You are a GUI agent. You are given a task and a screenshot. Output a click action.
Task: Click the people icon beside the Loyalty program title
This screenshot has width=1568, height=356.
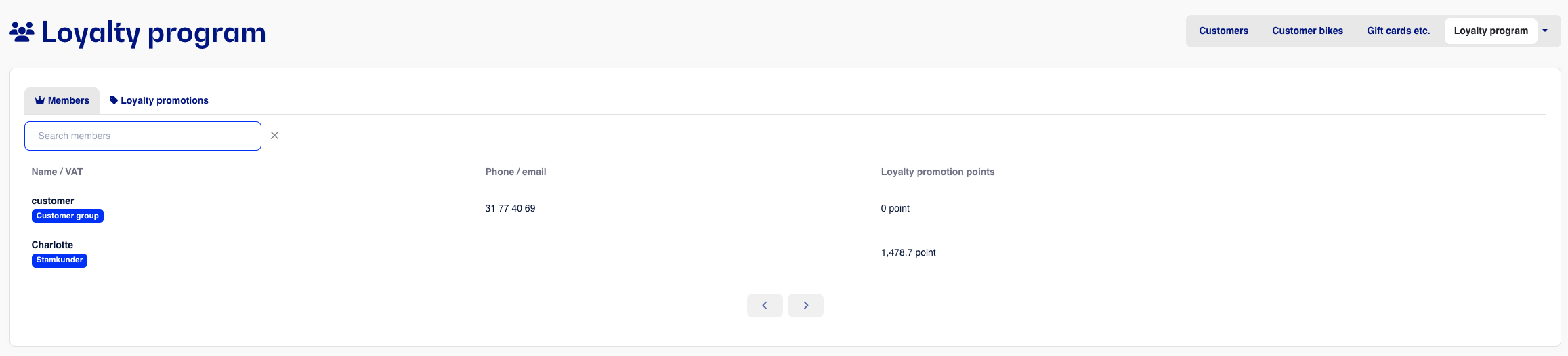tap(22, 32)
